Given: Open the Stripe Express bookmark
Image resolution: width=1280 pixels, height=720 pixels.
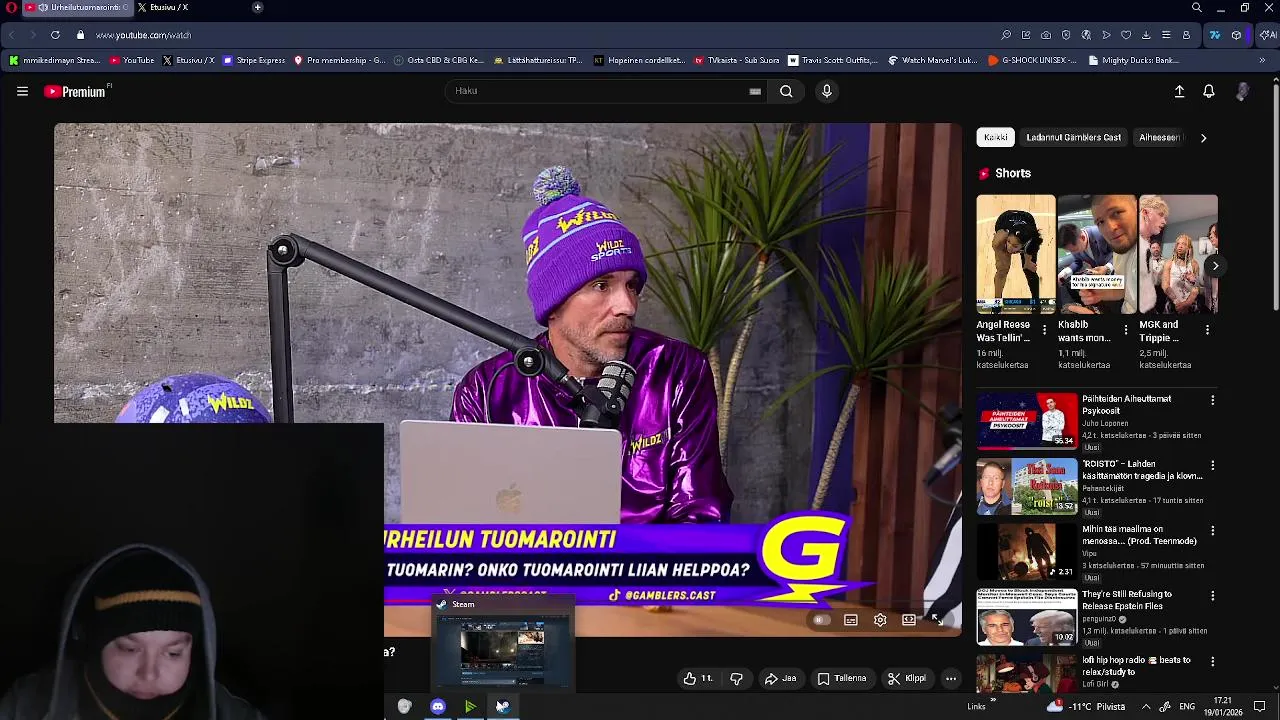Looking at the screenshot, I should (x=254, y=60).
